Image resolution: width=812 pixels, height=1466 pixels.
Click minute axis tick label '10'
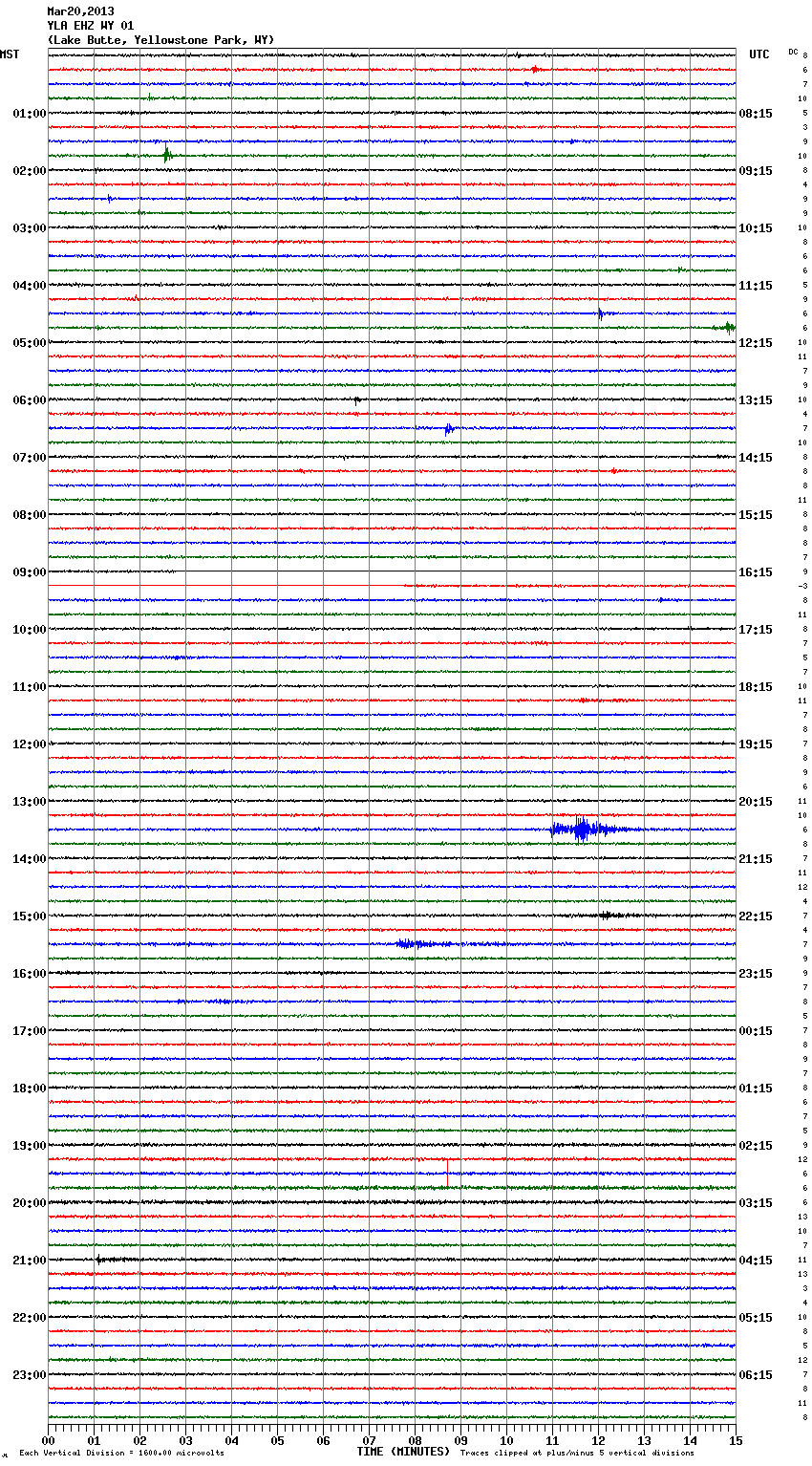[x=506, y=1440]
